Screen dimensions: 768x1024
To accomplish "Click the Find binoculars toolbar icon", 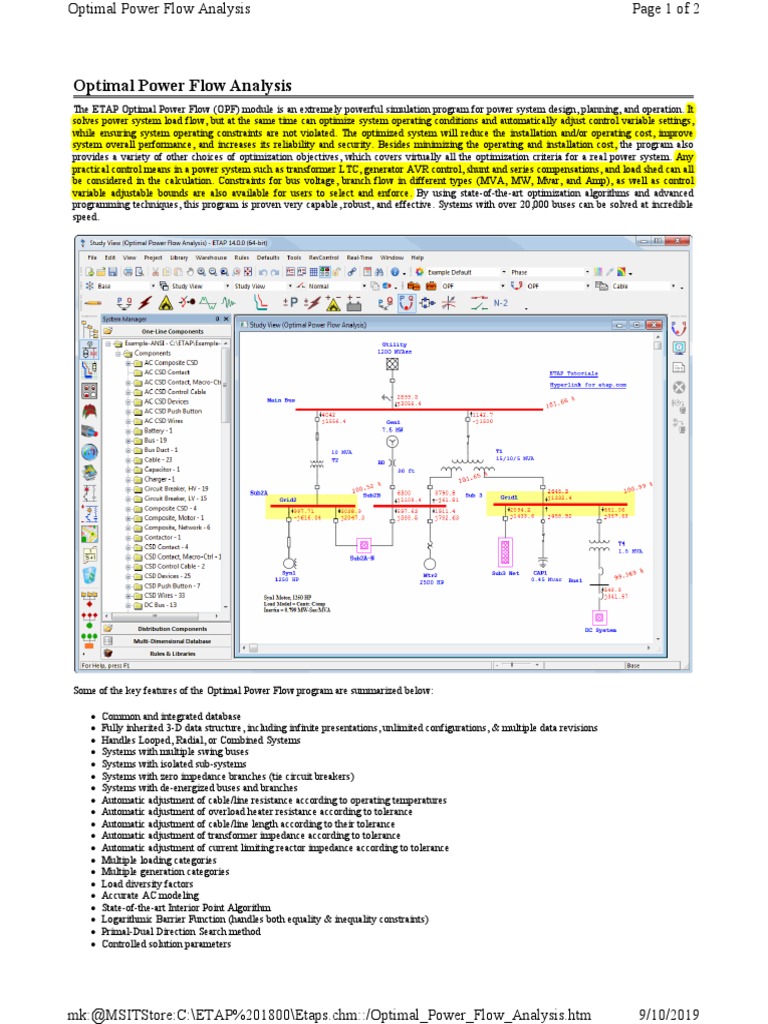I will 379,272.
